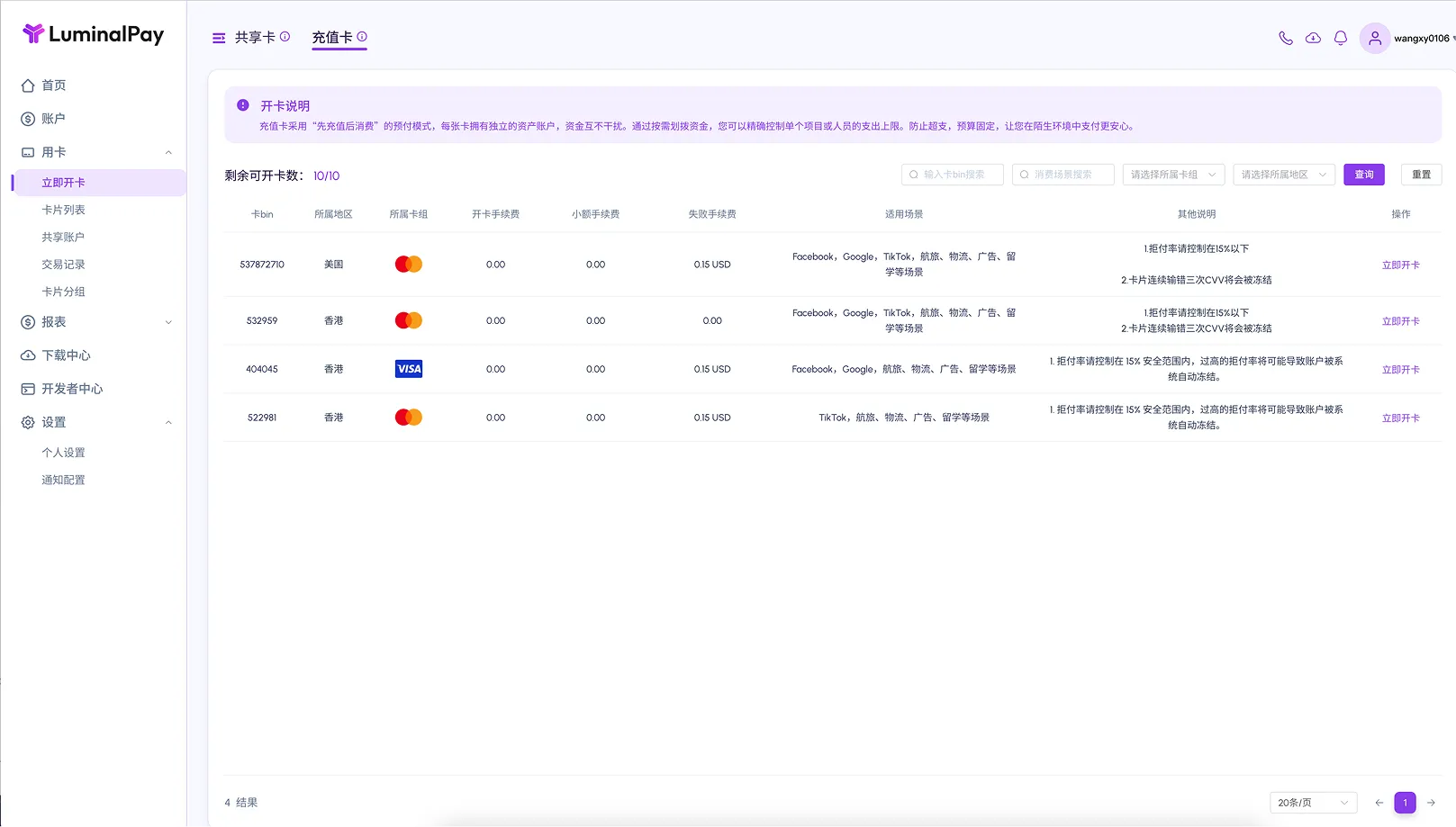Click the phone contact icon
Viewport: 1456px width, 827px height.
(1286, 38)
